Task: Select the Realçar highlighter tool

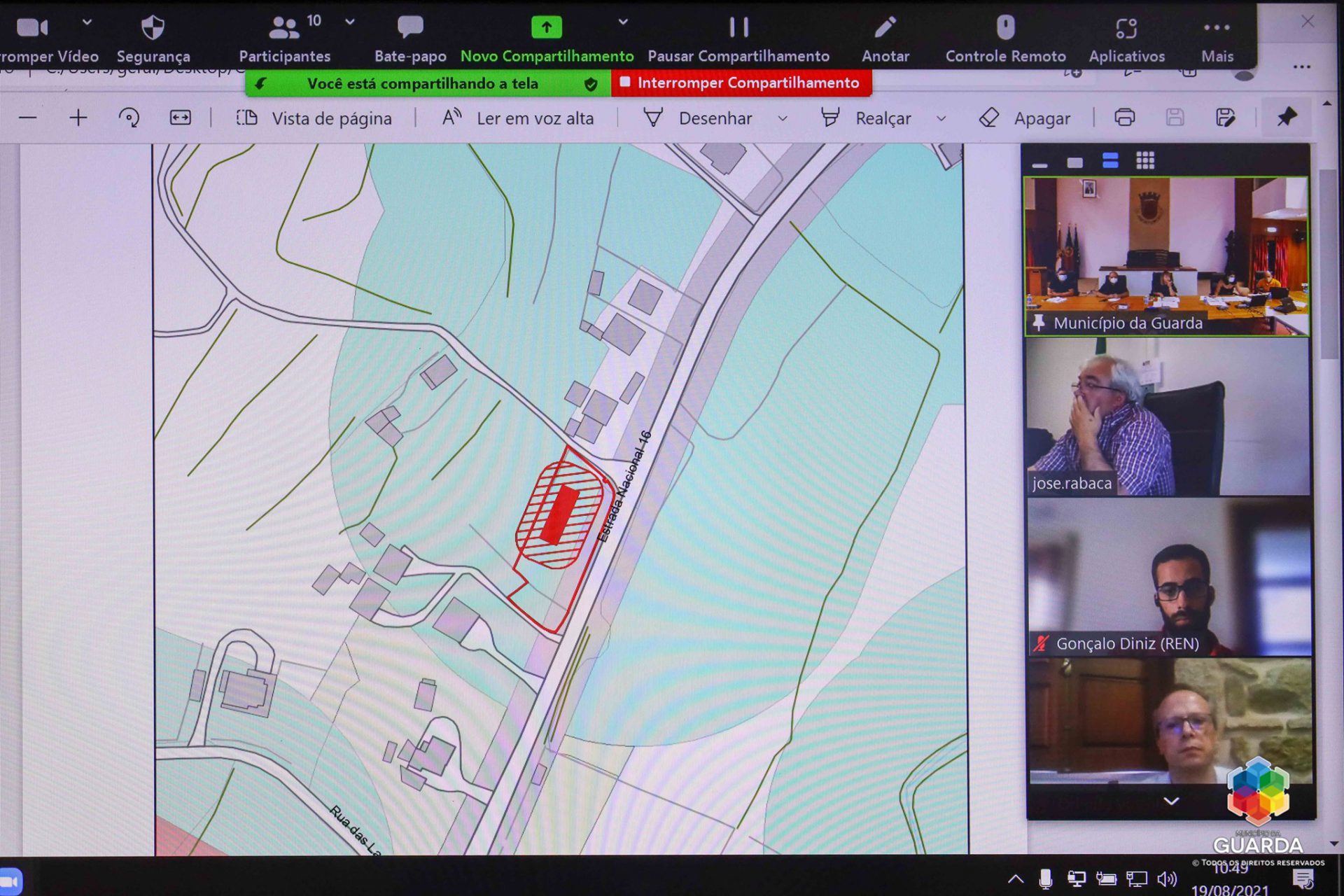Action: [865, 118]
